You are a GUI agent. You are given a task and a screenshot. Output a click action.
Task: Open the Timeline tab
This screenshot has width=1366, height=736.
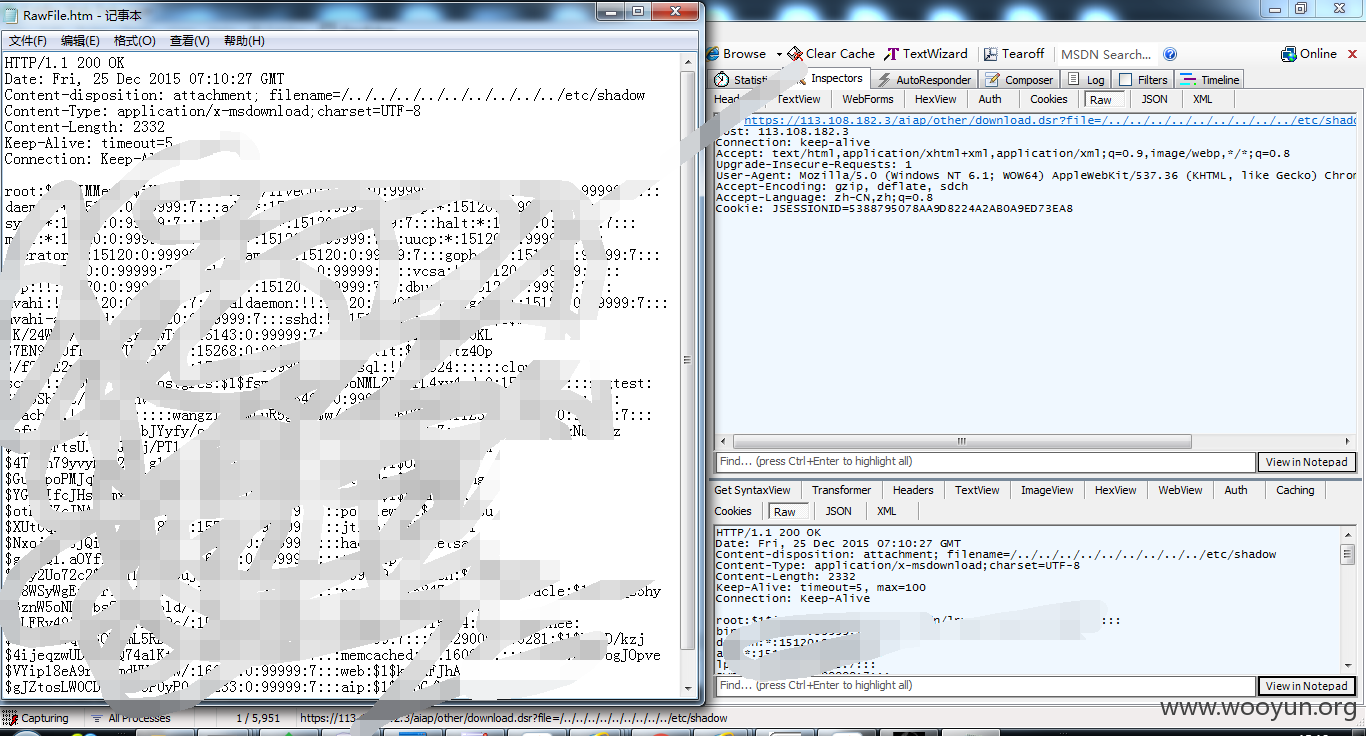pyautogui.click(x=1209, y=80)
